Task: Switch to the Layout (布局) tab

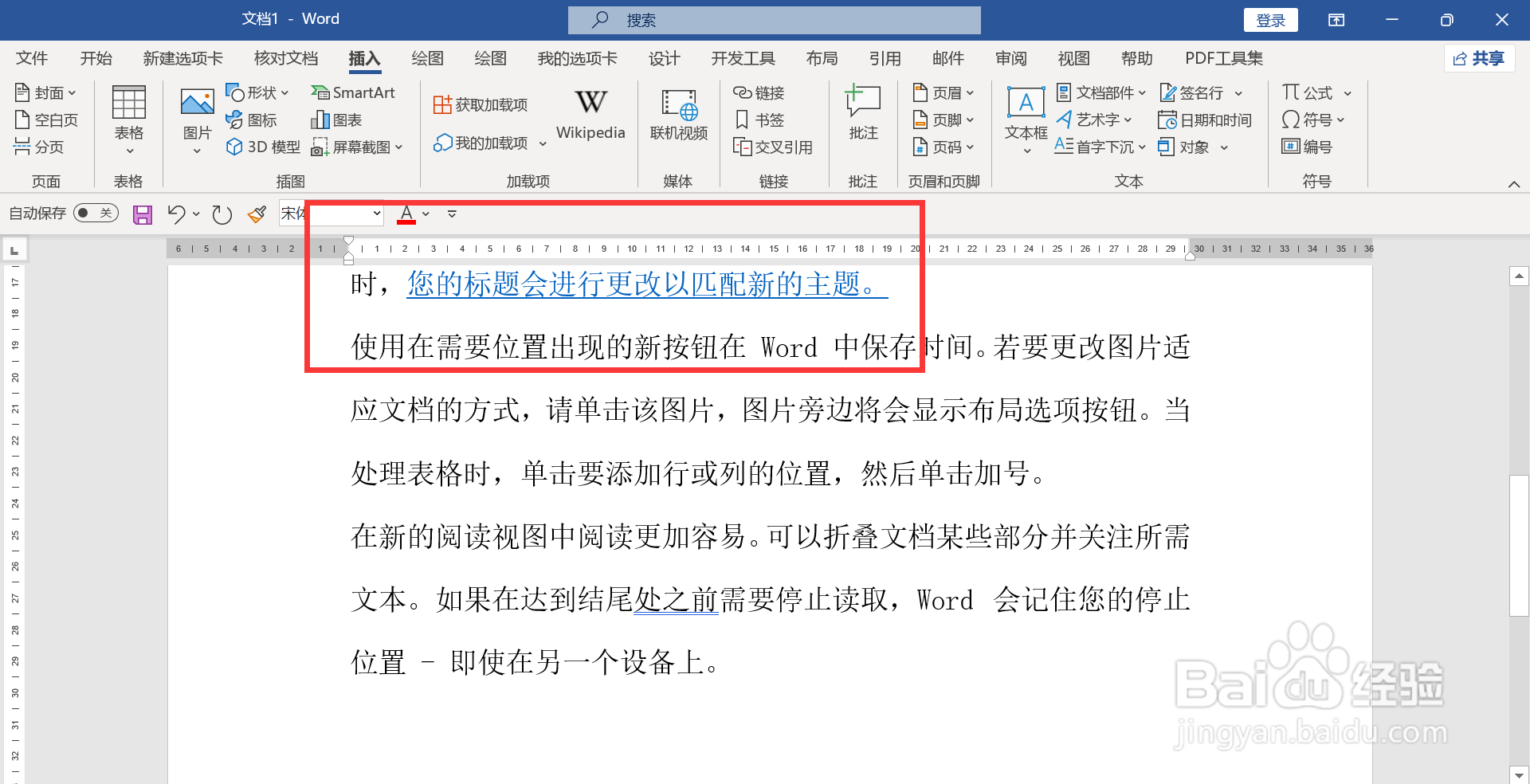Action: tap(822, 58)
